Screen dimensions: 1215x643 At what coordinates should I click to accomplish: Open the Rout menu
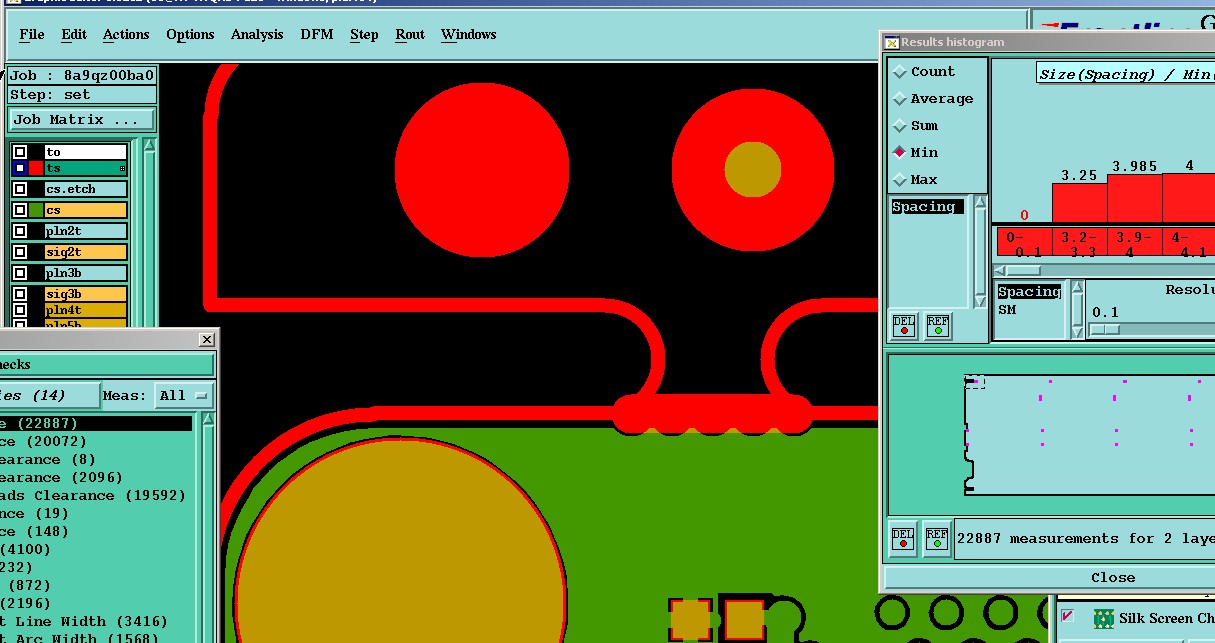pyautogui.click(x=410, y=34)
